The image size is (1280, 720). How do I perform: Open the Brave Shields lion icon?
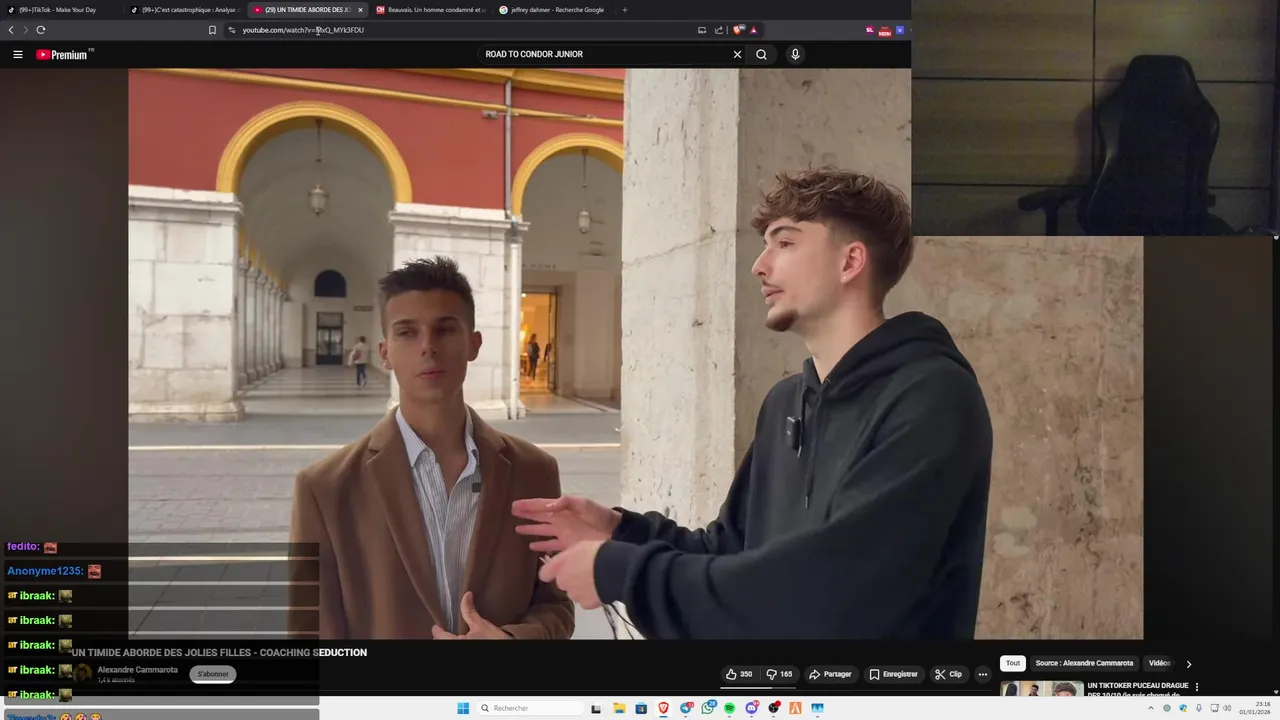[x=738, y=30]
